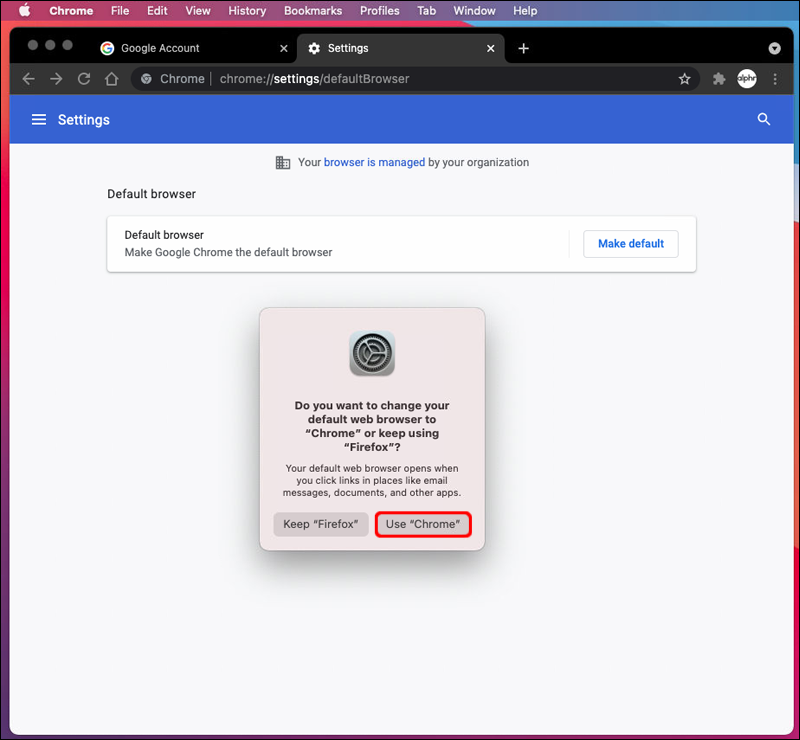Open the History menu
800x740 pixels.
(247, 10)
